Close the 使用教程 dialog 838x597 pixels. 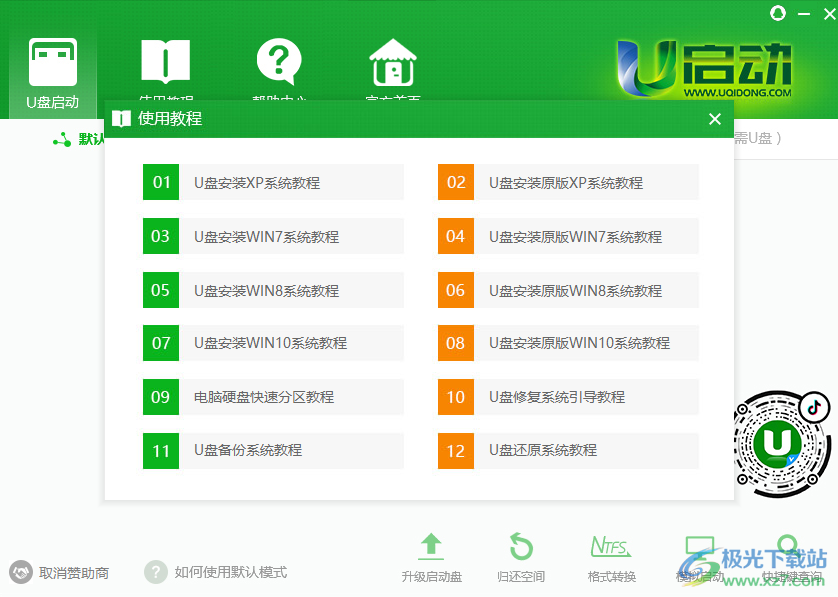715,119
